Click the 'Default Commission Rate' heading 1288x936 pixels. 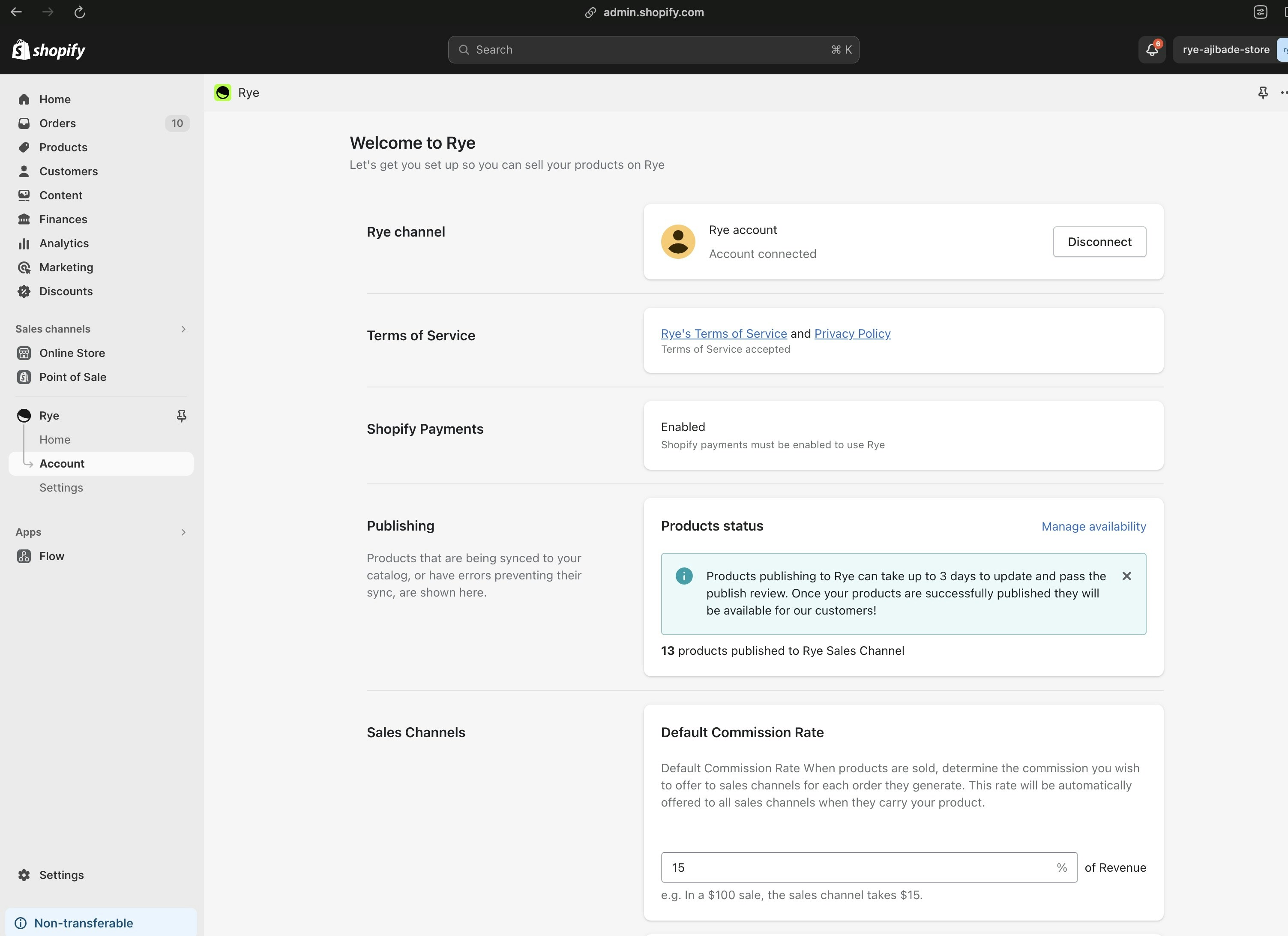tap(742, 733)
